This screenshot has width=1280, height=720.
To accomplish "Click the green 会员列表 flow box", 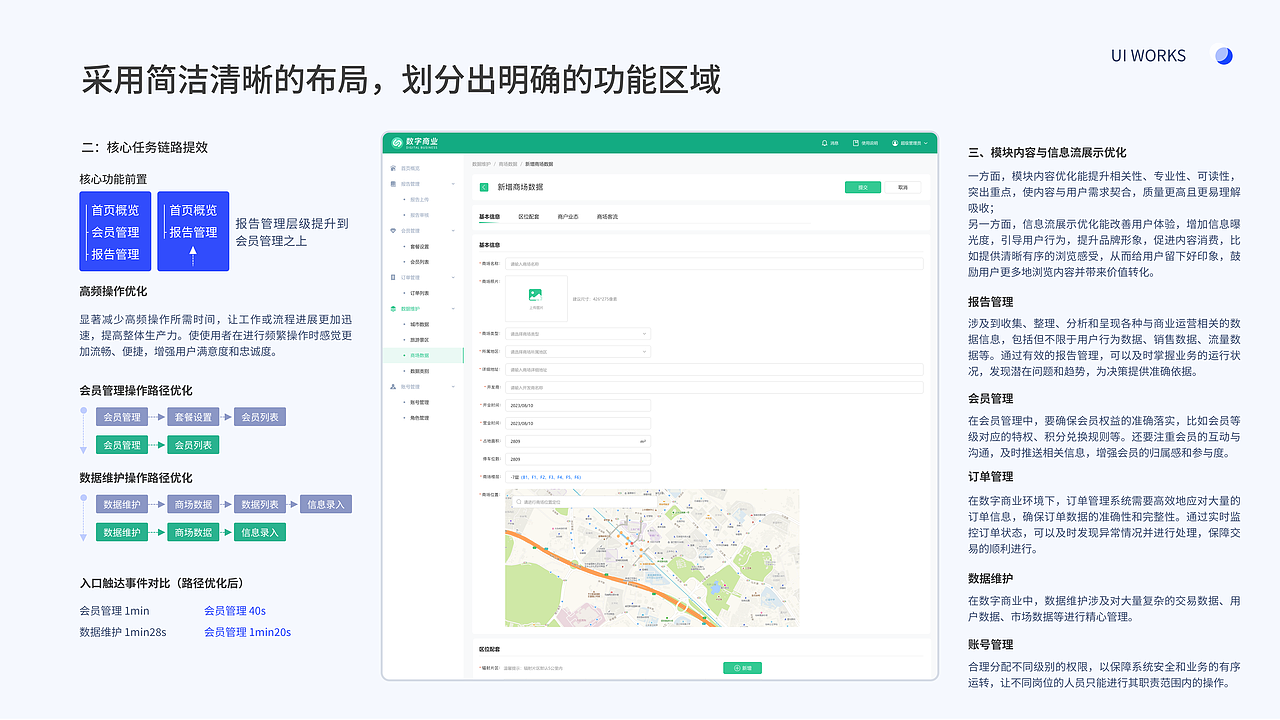I will 194,445.
